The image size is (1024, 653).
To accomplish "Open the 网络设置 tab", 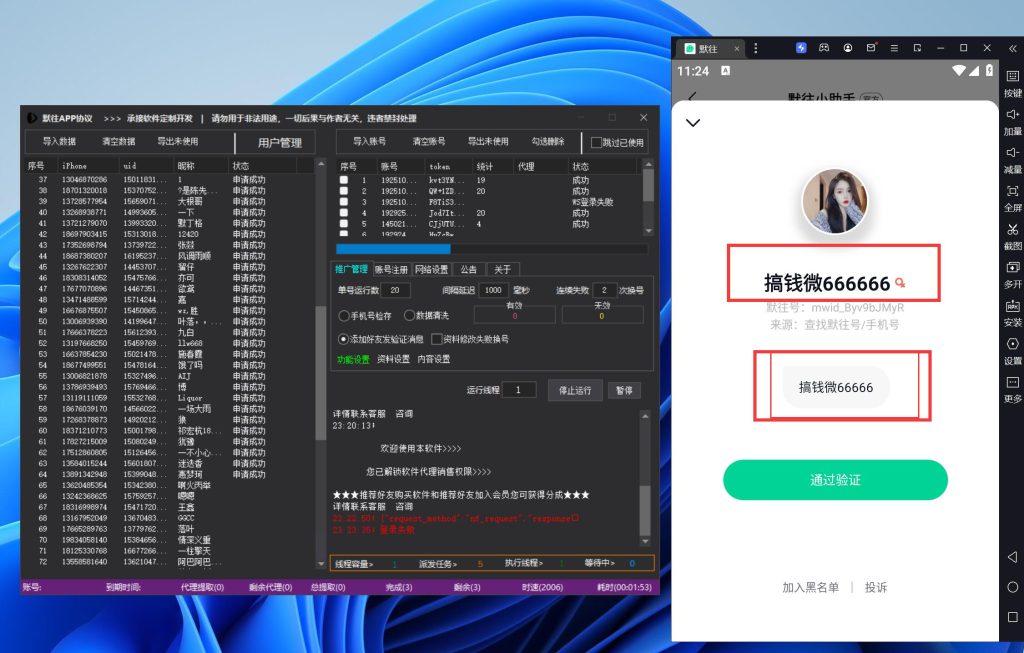I will coord(431,269).
